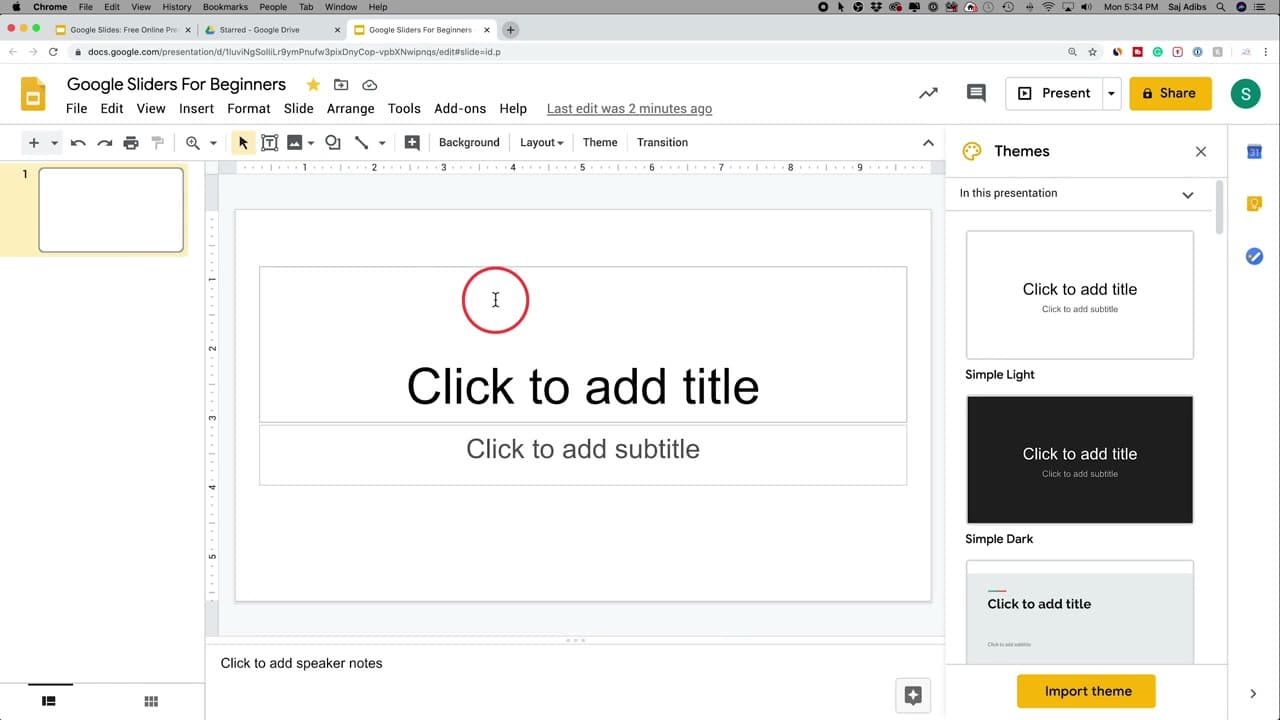Open the Insert menu
1280x720 pixels.
pos(197,108)
